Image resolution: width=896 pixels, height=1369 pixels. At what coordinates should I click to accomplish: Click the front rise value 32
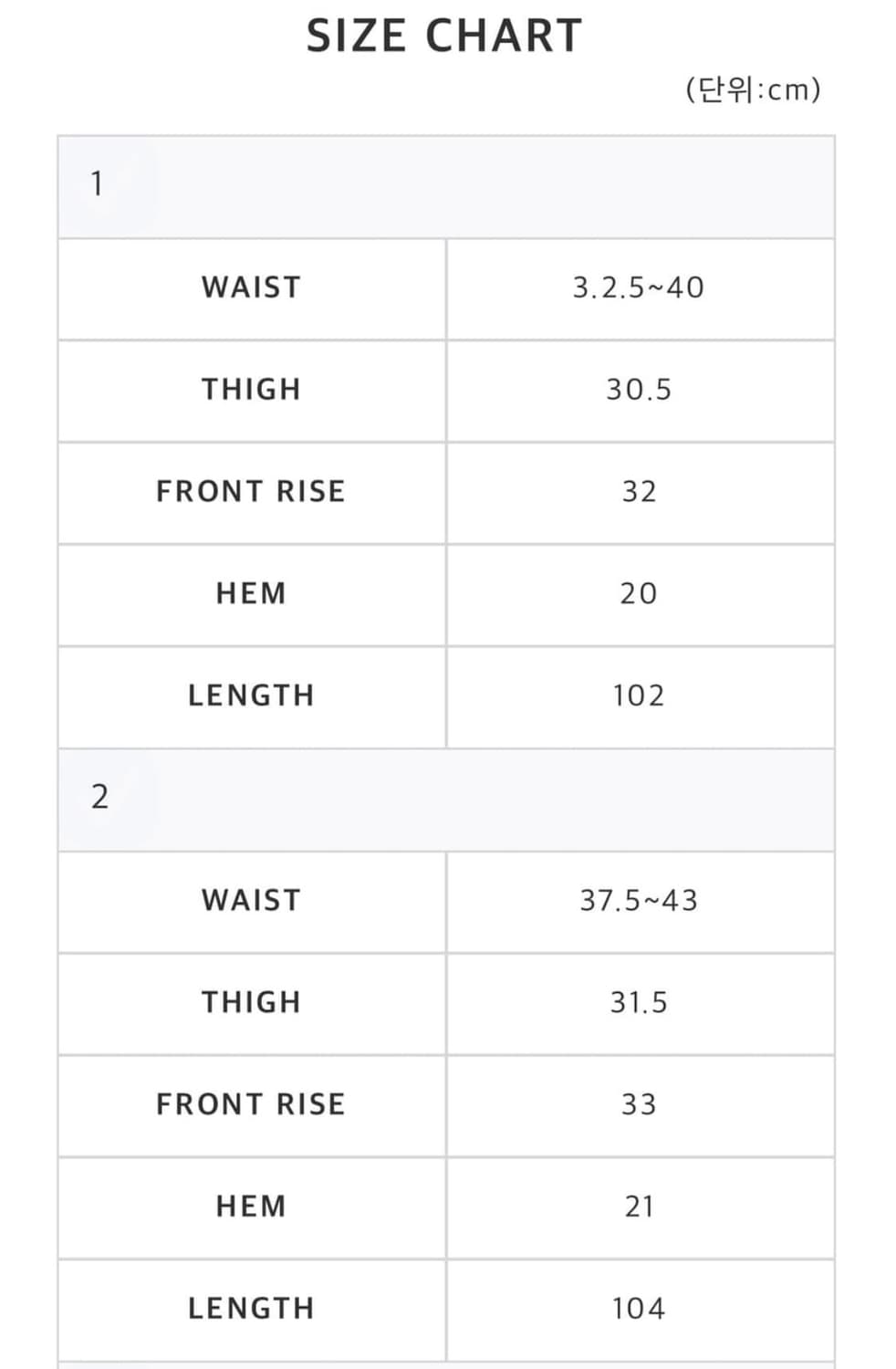click(x=639, y=492)
